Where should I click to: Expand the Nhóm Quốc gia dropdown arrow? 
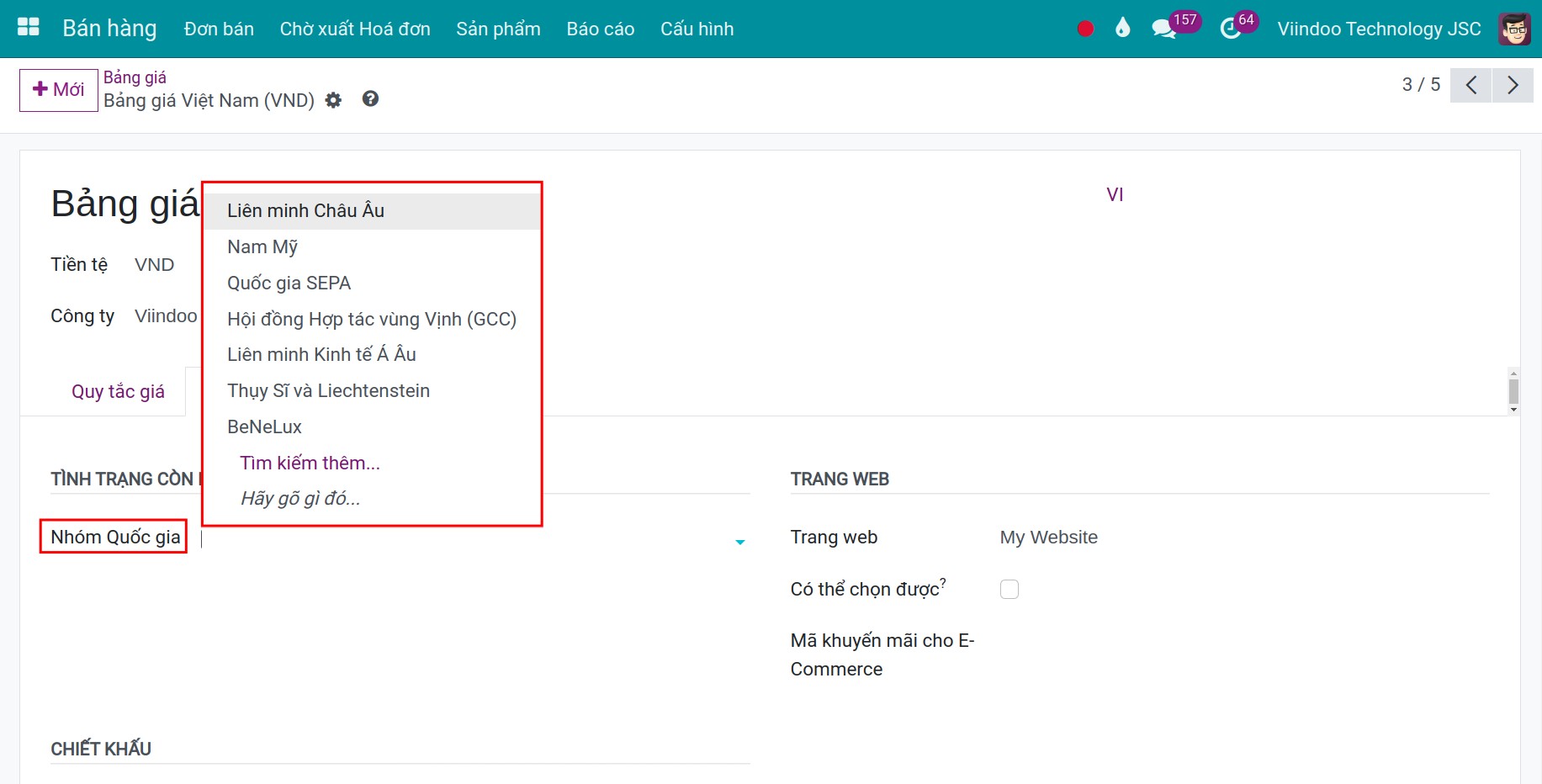pyautogui.click(x=740, y=542)
